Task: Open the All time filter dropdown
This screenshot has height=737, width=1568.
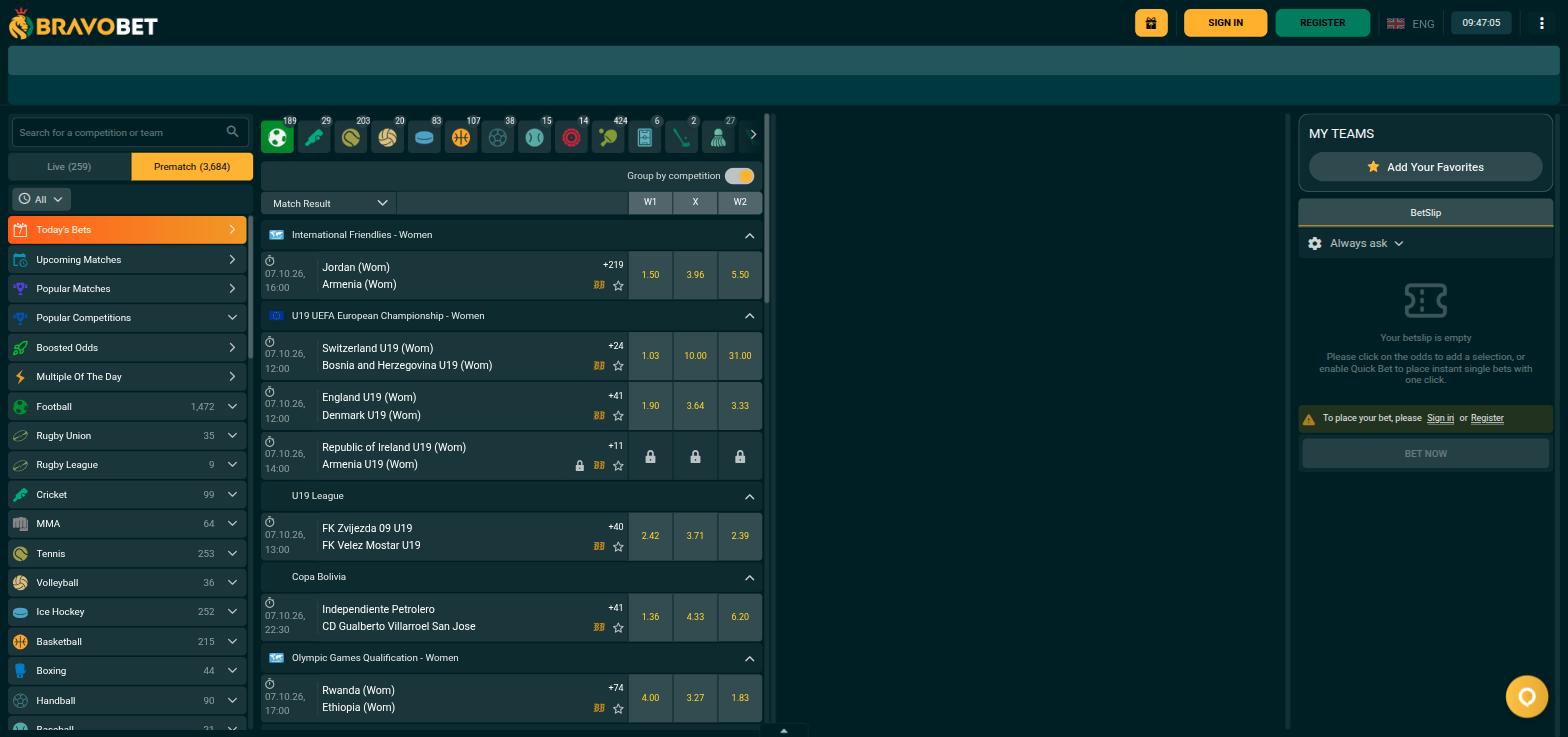Action: coord(41,199)
